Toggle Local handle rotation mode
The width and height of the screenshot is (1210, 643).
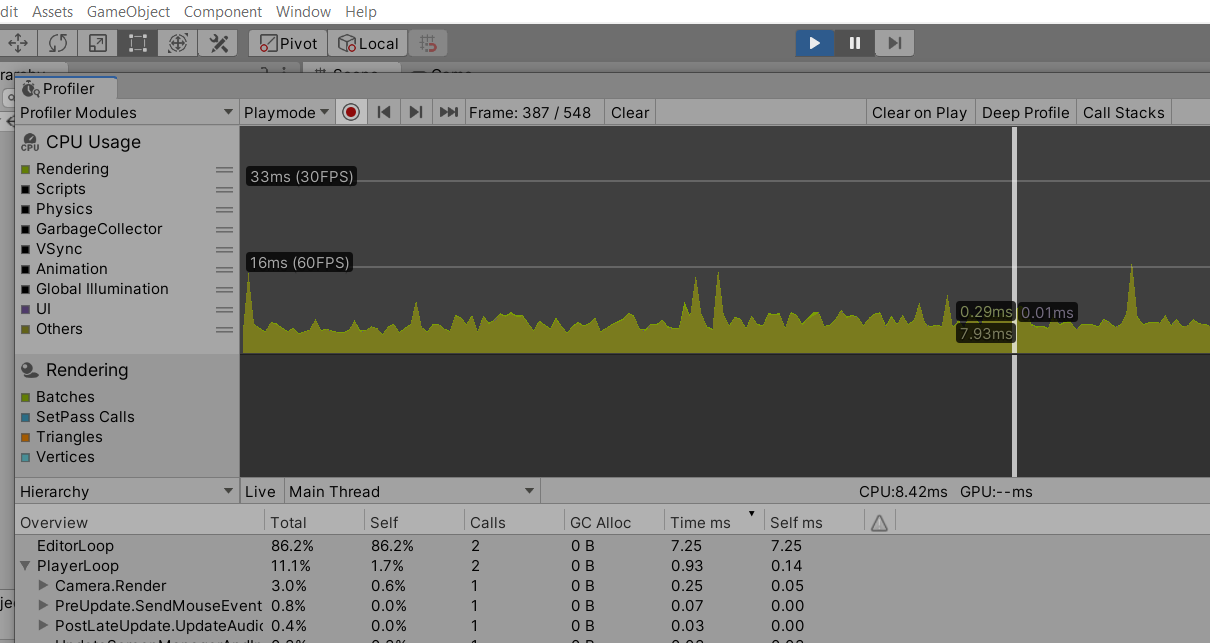point(368,43)
